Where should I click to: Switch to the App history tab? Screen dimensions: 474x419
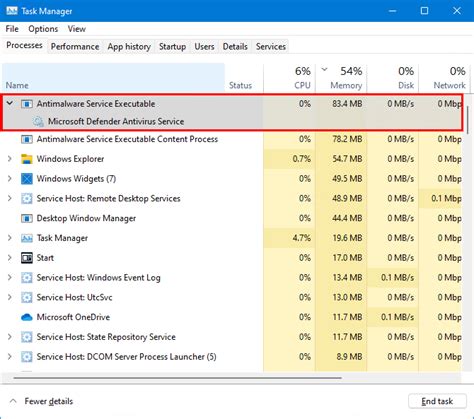pos(129,47)
